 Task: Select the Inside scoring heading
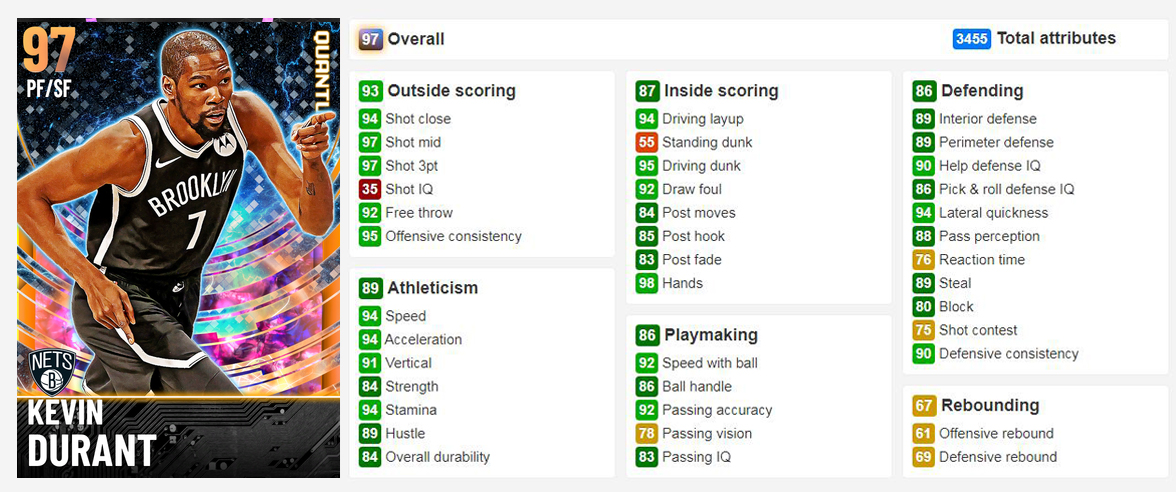721,91
